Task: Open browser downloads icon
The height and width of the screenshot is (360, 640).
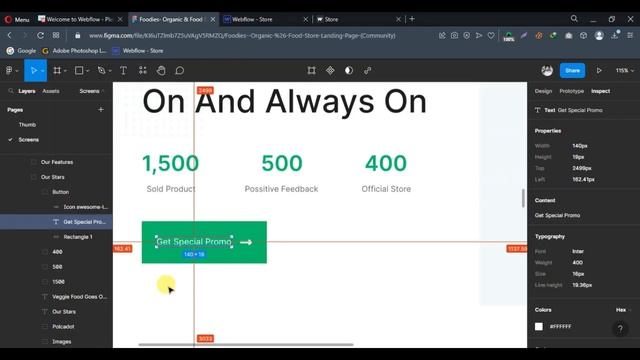Action: click(x=615, y=36)
